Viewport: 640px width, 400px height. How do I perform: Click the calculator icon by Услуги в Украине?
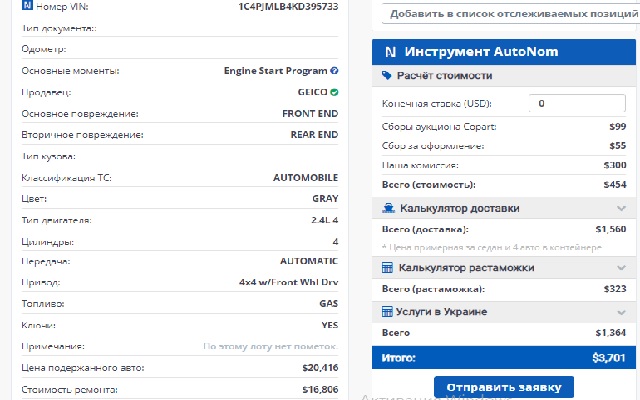[387, 312]
